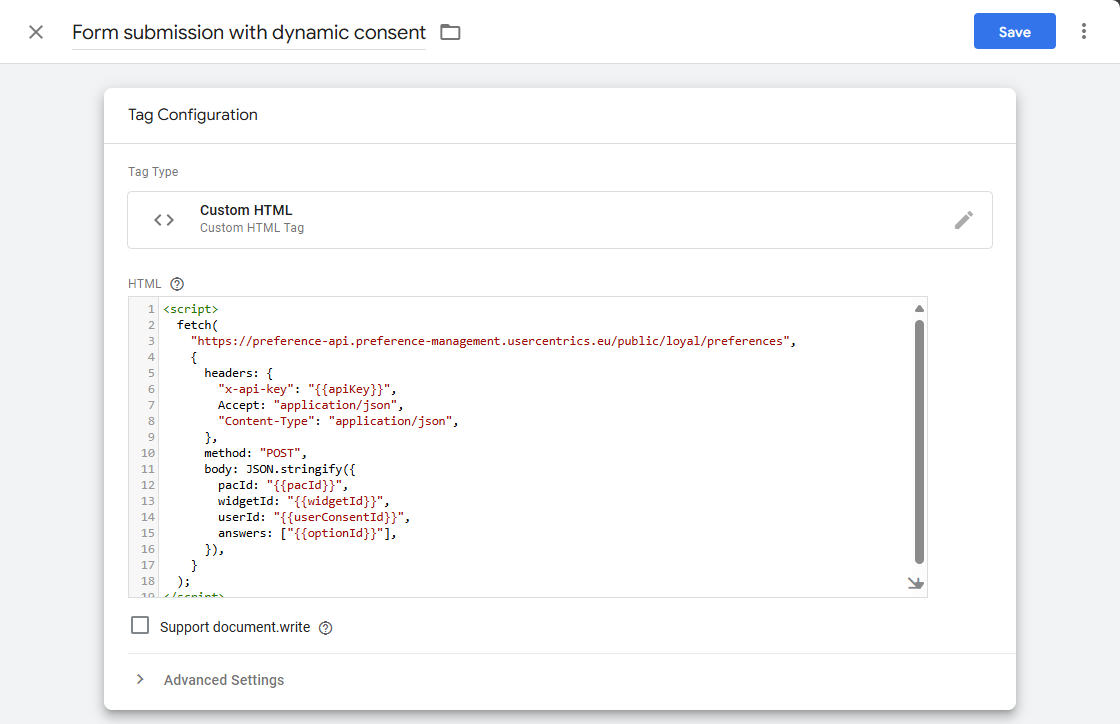Open the HTML field help icon
This screenshot has height=724, width=1120.
(177, 284)
